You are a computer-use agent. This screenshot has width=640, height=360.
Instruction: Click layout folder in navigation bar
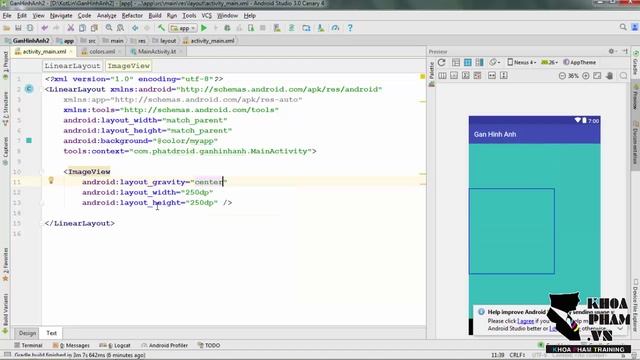point(164,41)
